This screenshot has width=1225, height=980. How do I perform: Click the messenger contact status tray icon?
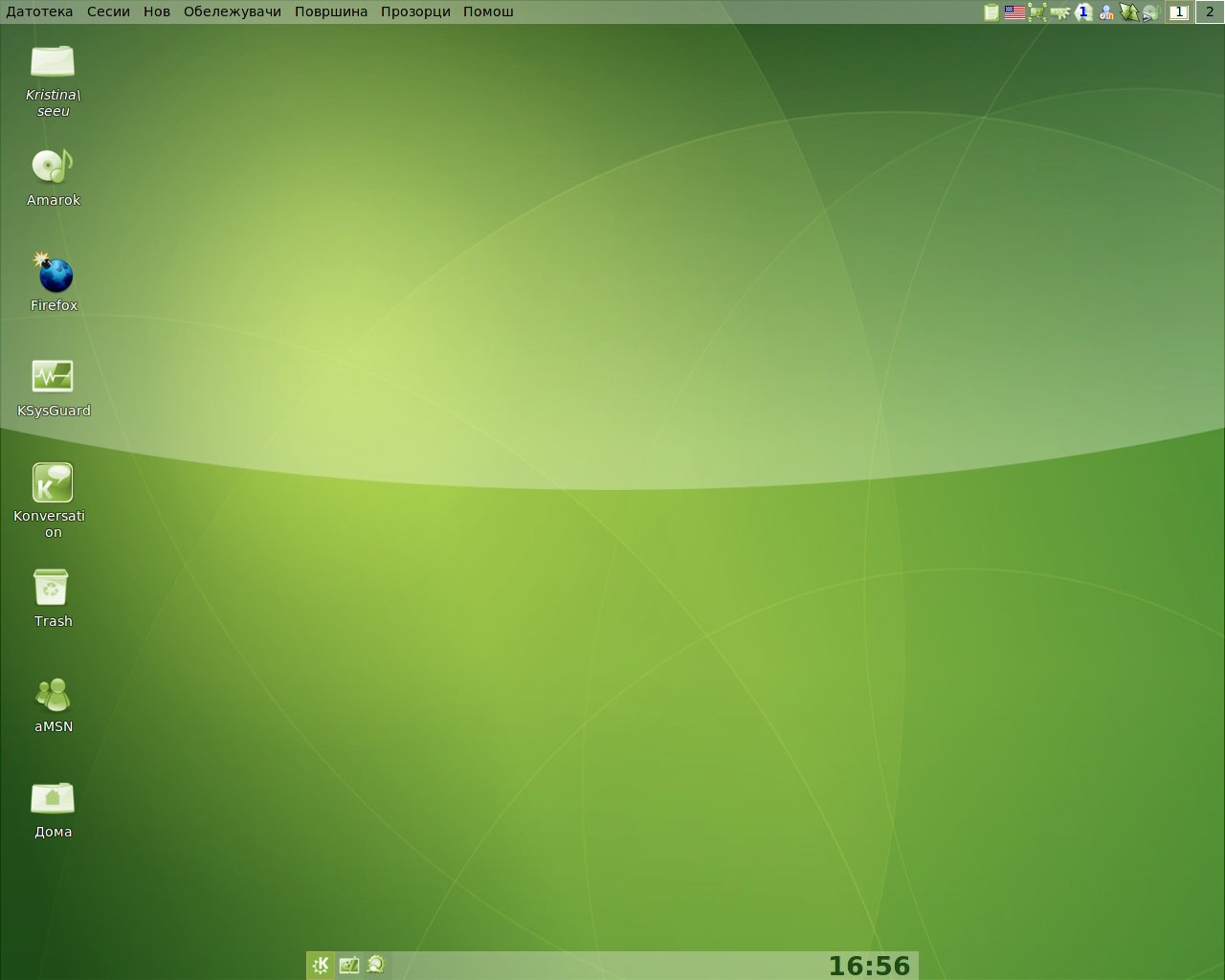coord(1106,12)
